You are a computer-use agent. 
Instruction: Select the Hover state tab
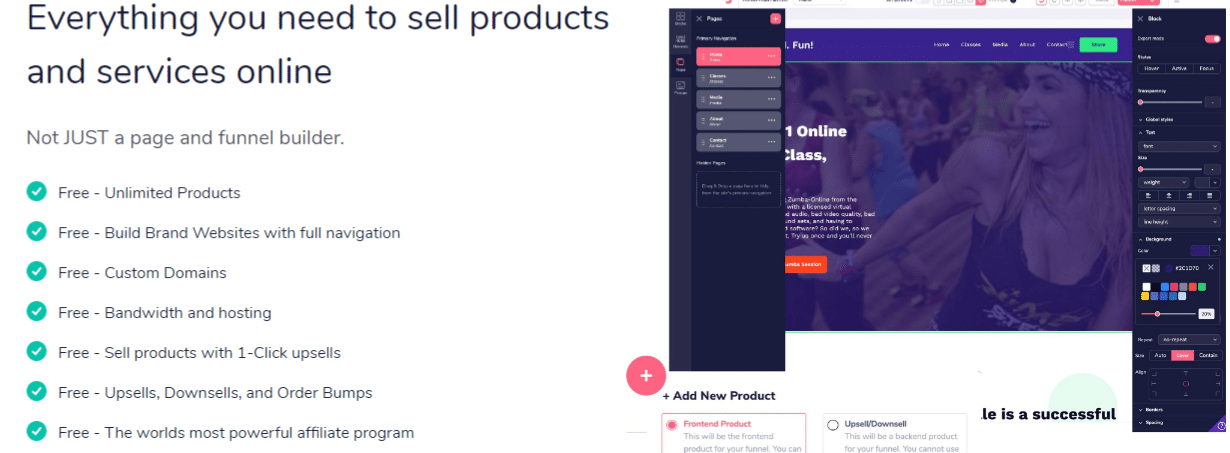pyautogui.click(x=1151, y=69)
